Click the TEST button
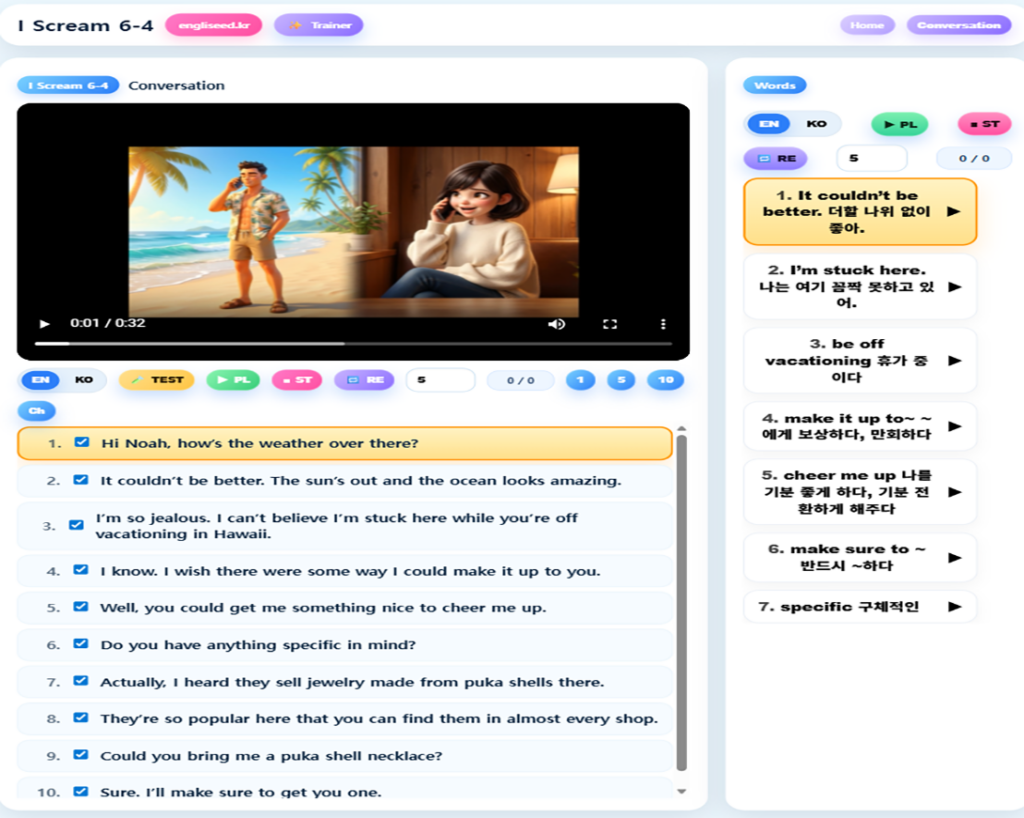 157,380
